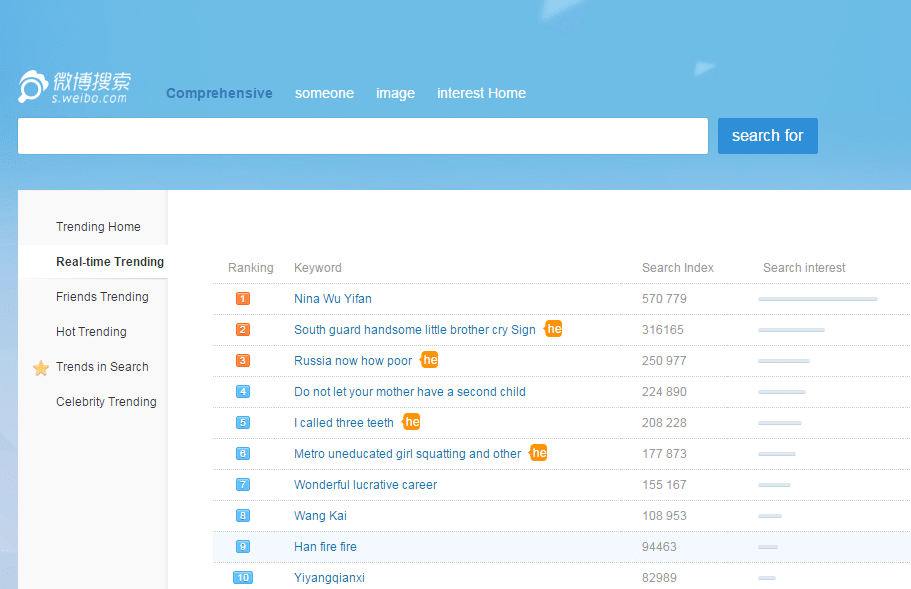Screen dimensions: 911x589
Task: Open the interest Home tab
Action: (x=481, y=93)
